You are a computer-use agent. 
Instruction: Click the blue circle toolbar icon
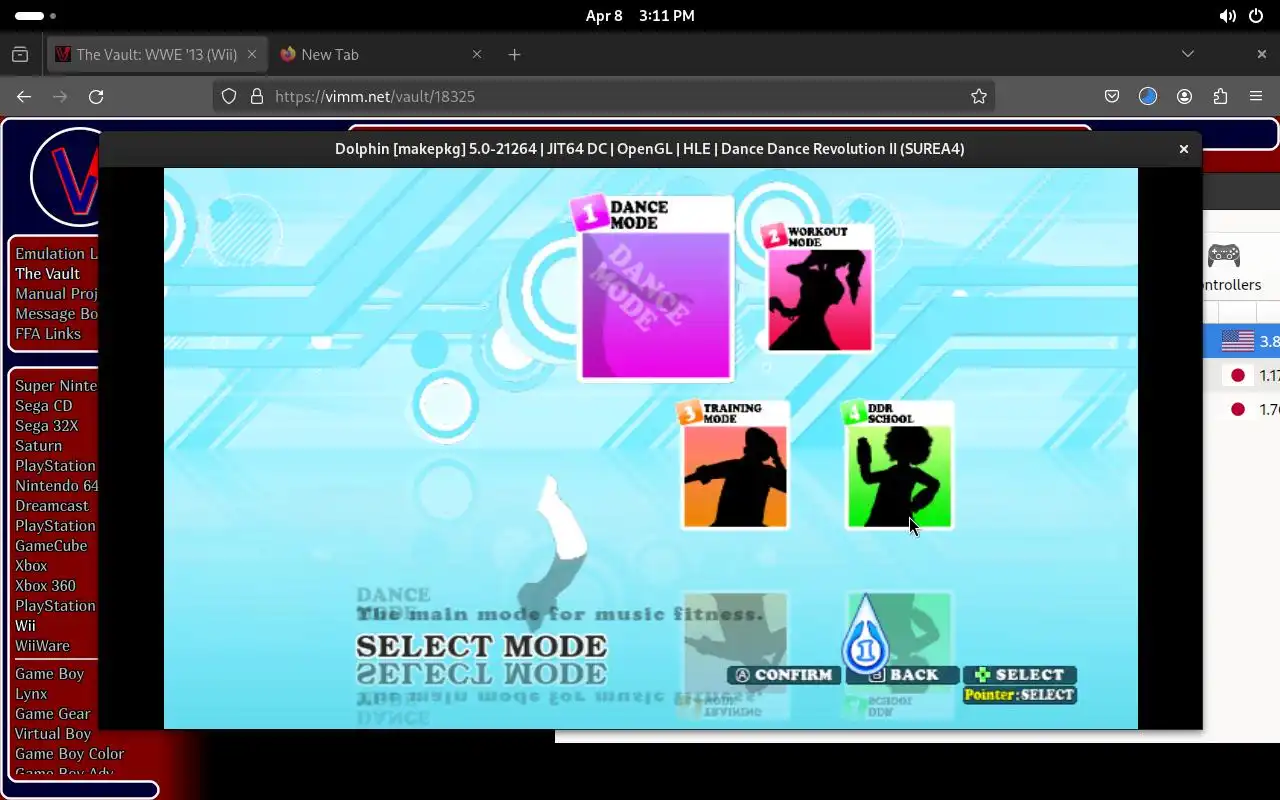tap(1148, 96)
